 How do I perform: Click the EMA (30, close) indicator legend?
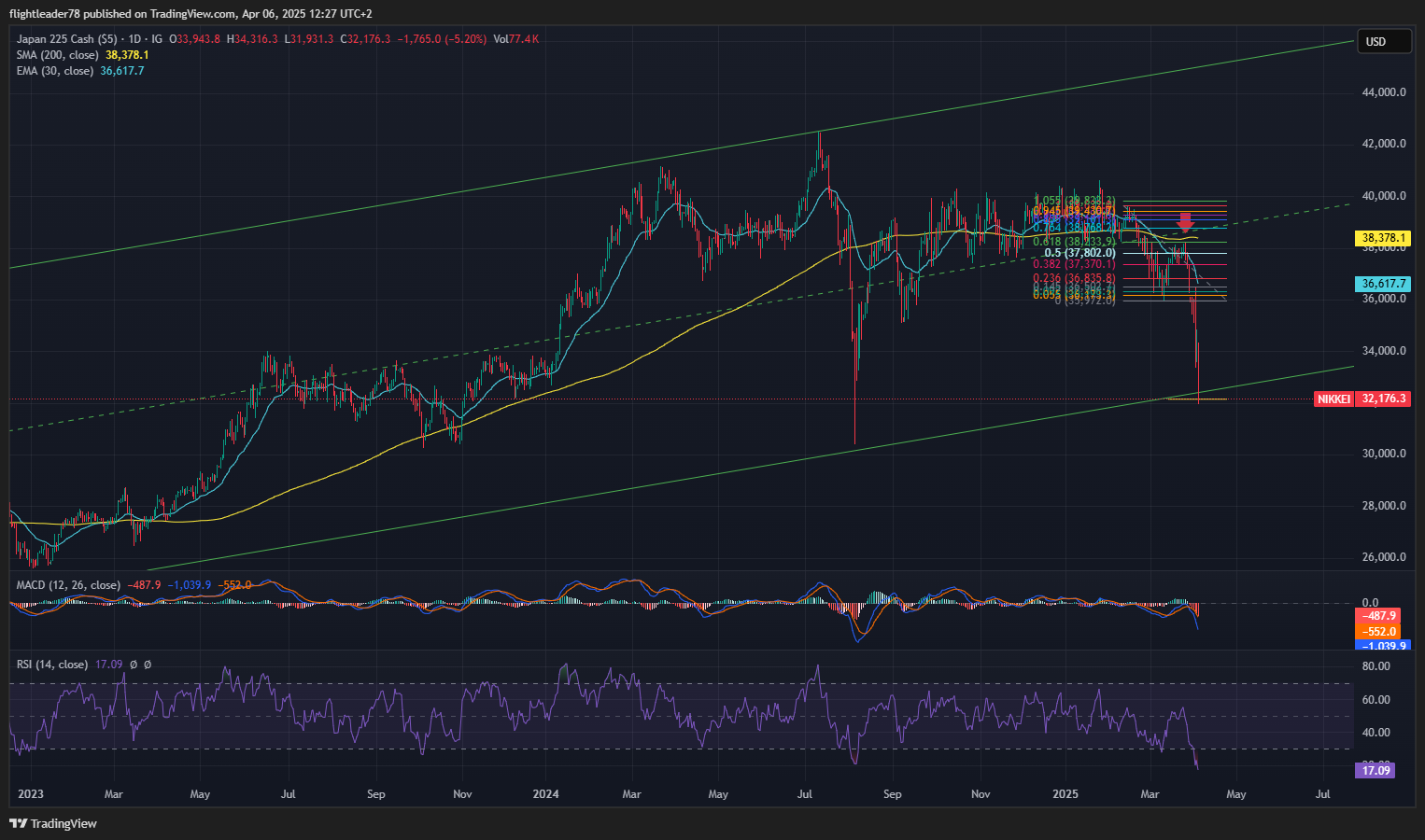[54, 71]
